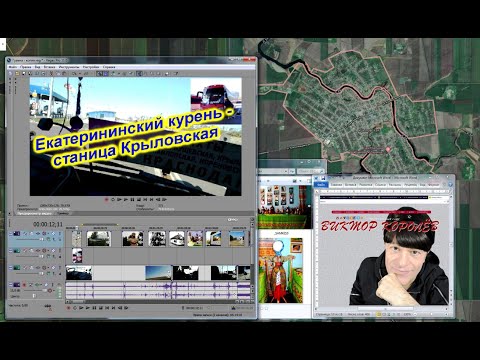The height and width of the screenshot is (360, 480).
Task: Open the Правка menu in Vegas Pro
Action: click(x=26, y=67)
